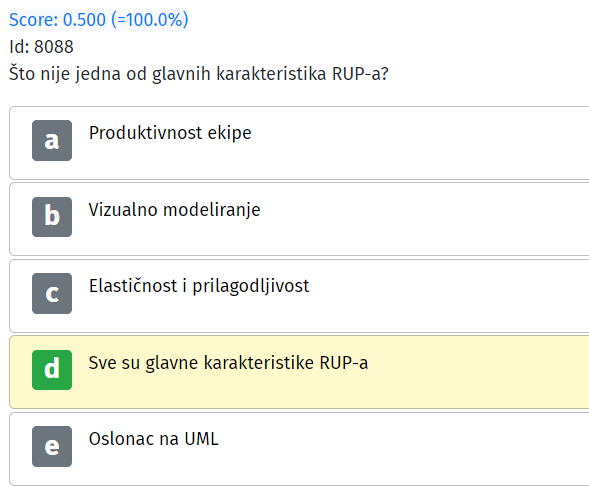The width and height of the screenshot is (589, 487).
Task: Select answer badge 'c'
Action: (x=52, y=293)
